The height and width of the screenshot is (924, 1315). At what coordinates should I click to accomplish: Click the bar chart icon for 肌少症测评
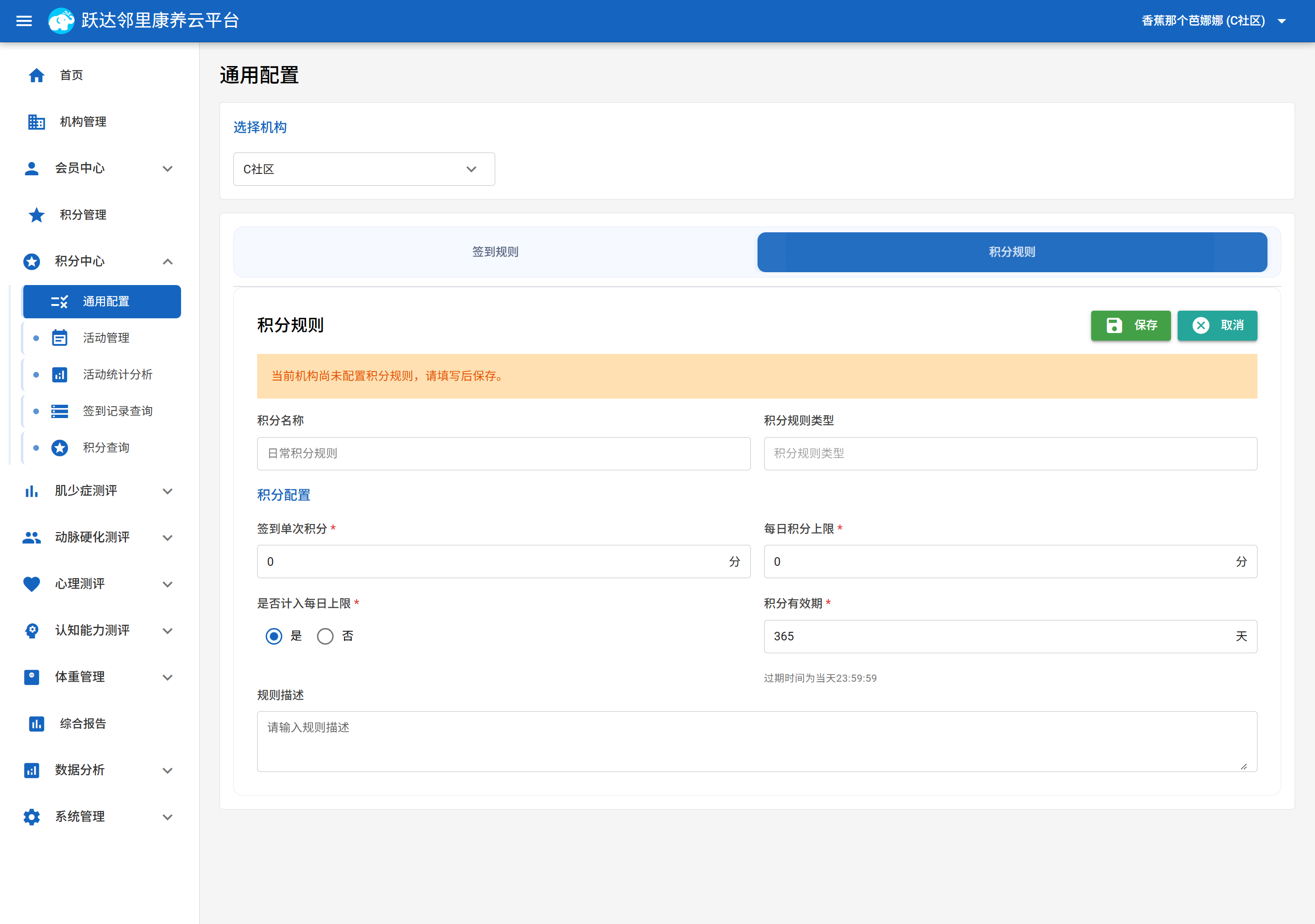(31, 491)
